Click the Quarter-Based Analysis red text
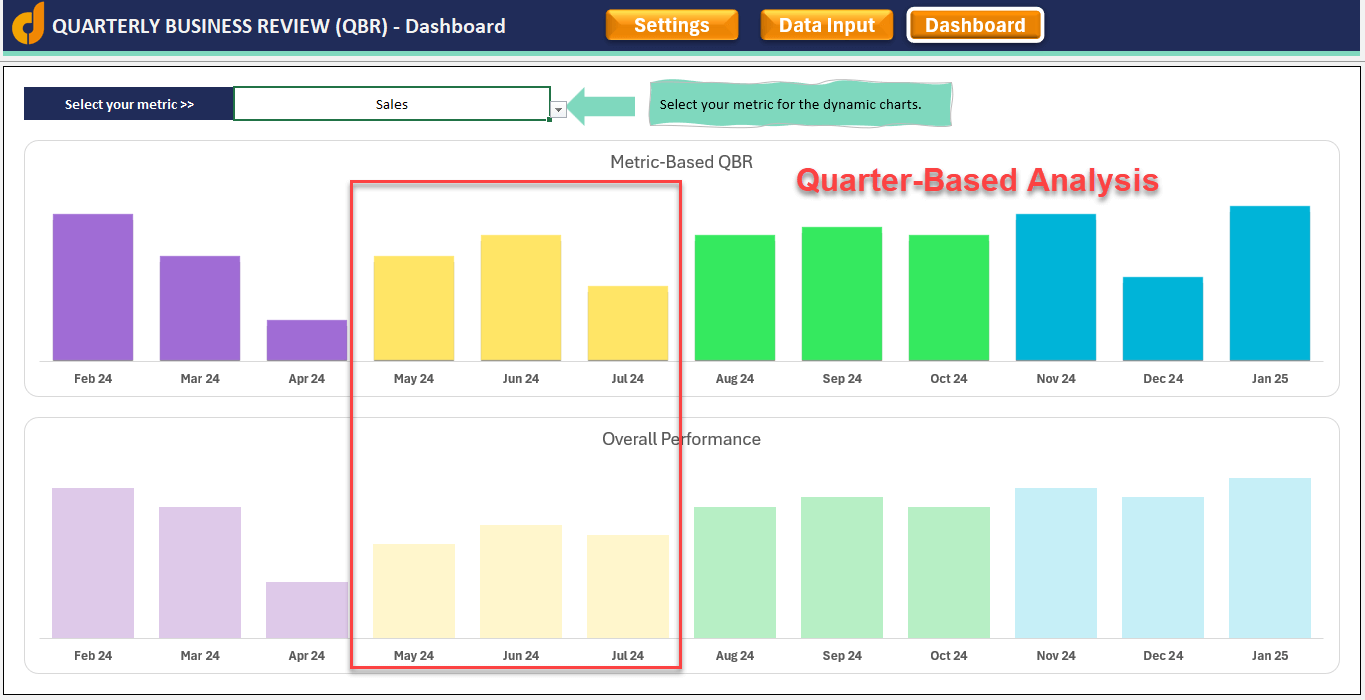Image resolution: width=1365 pixels, height=700 pixels. [x=977, y=181]
